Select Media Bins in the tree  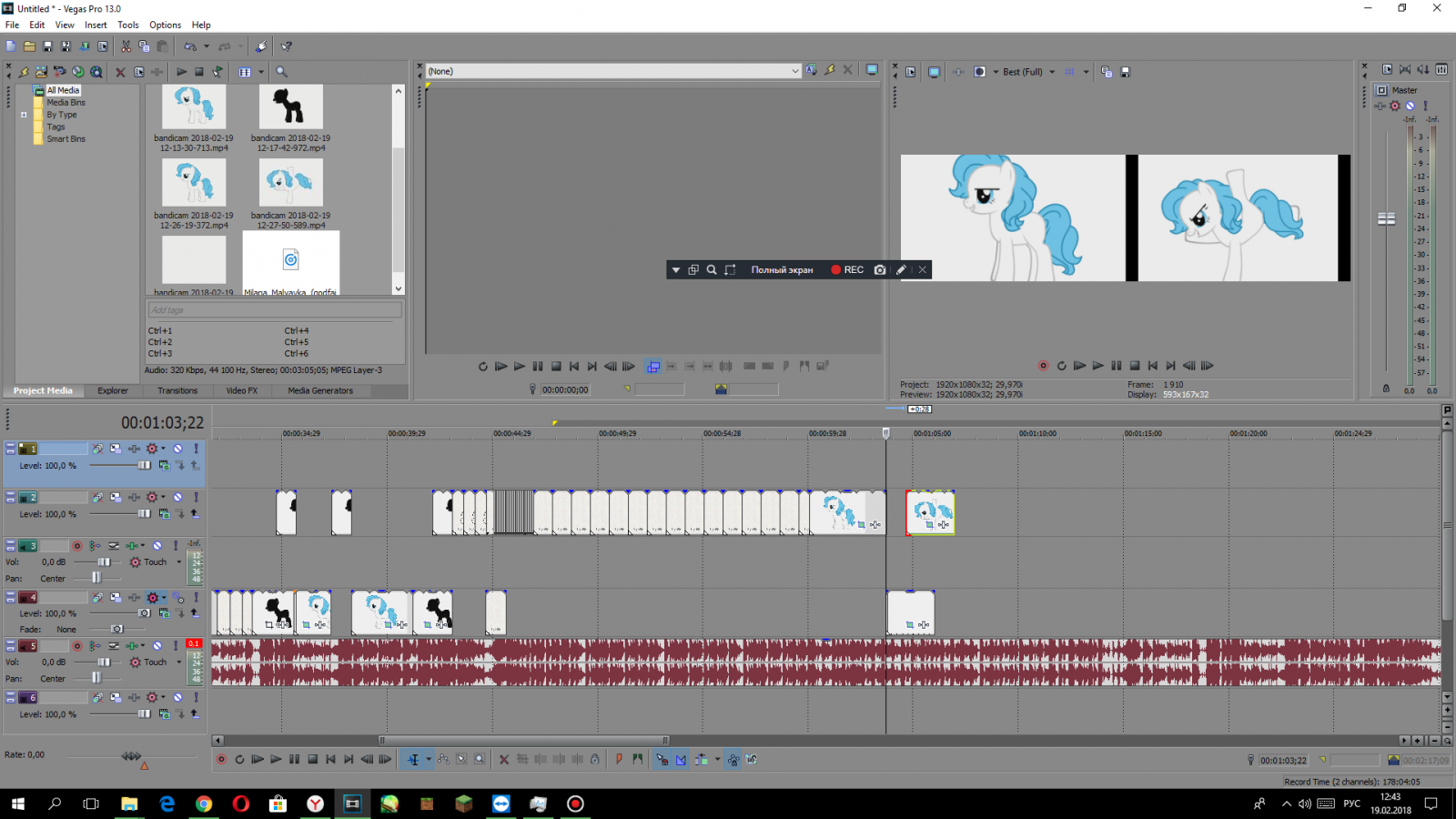[66, 103]
